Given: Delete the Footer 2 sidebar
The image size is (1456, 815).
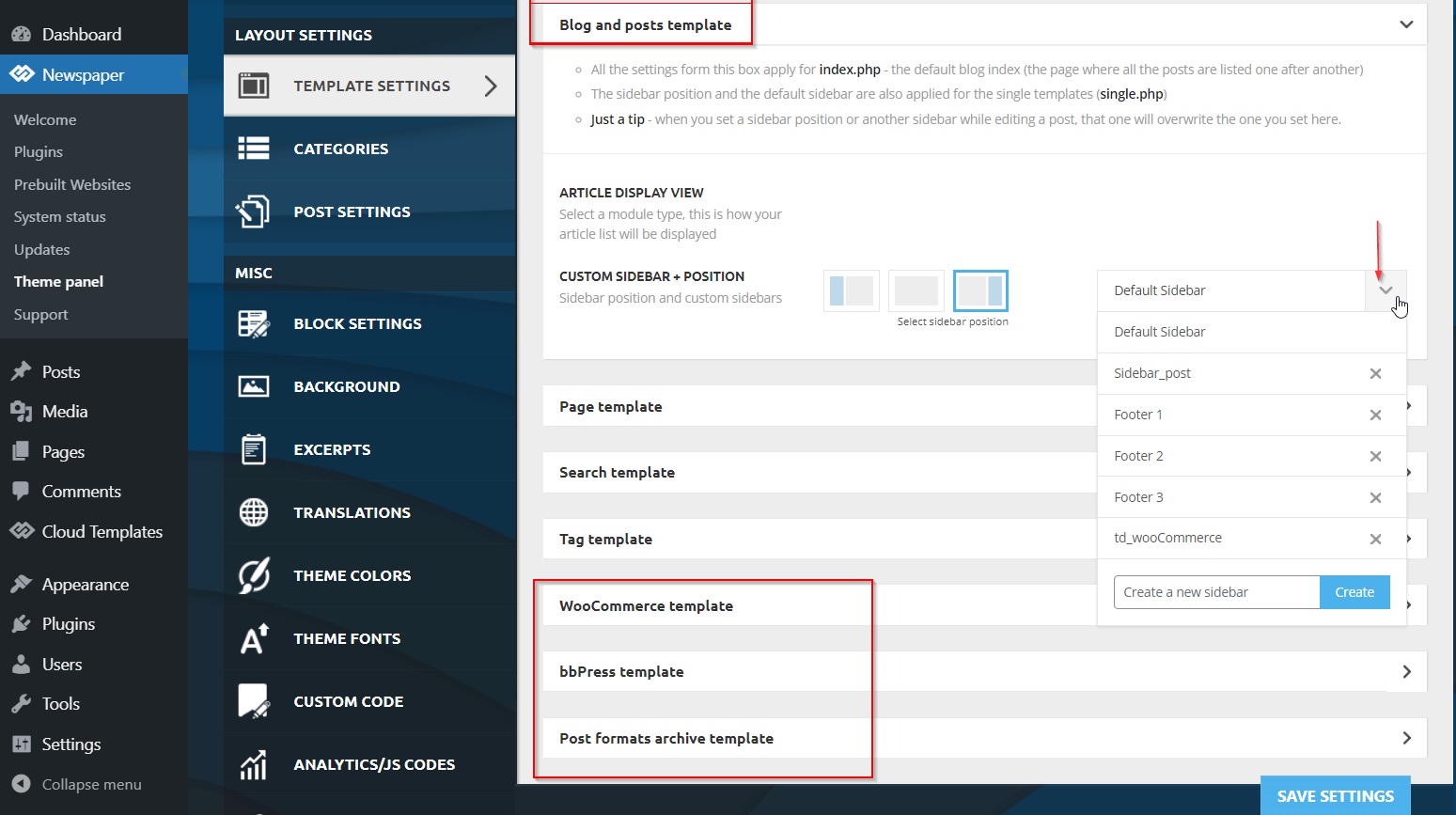Looking at the screenshot, I should pos(1375,456).
